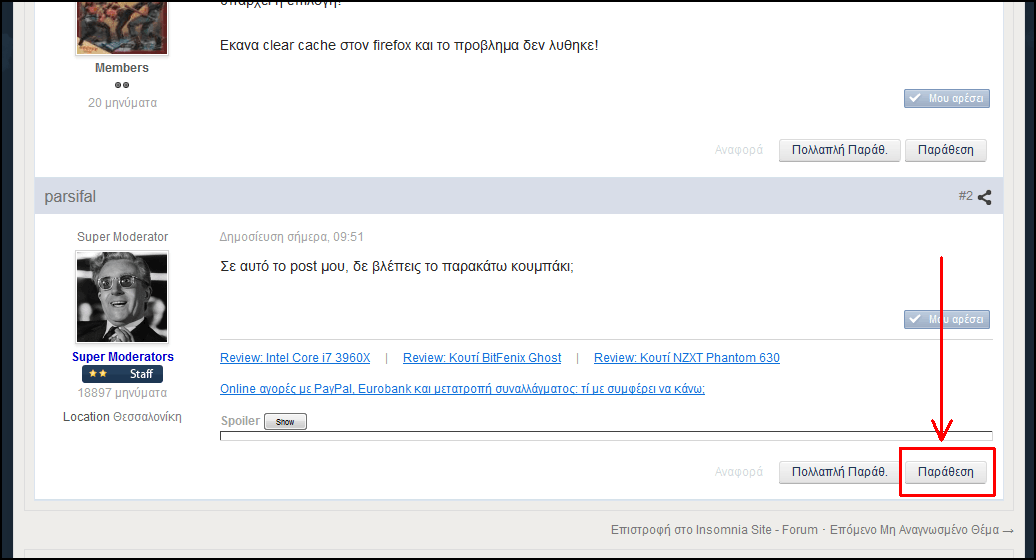The width and height of the screenshot is (1036, 560).
Task: Click Πολλαπλή Παράθ. on the first post
Action: pyautogui.click(x=839, y=150)
